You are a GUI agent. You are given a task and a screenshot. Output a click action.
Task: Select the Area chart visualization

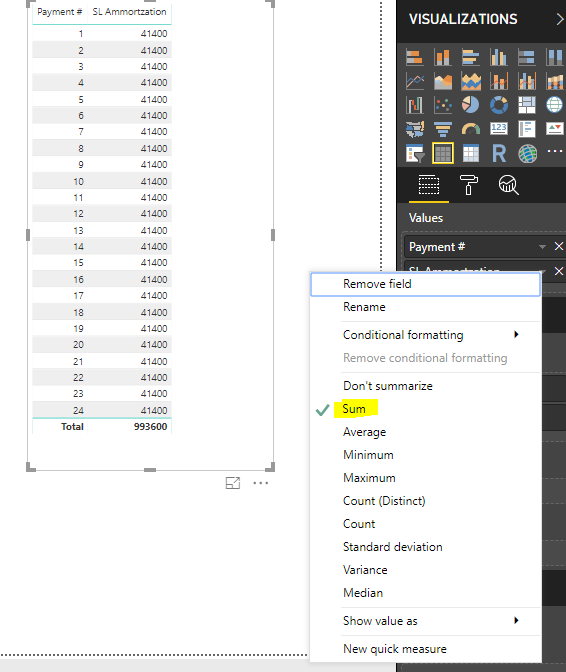click(x=442, y=81)
